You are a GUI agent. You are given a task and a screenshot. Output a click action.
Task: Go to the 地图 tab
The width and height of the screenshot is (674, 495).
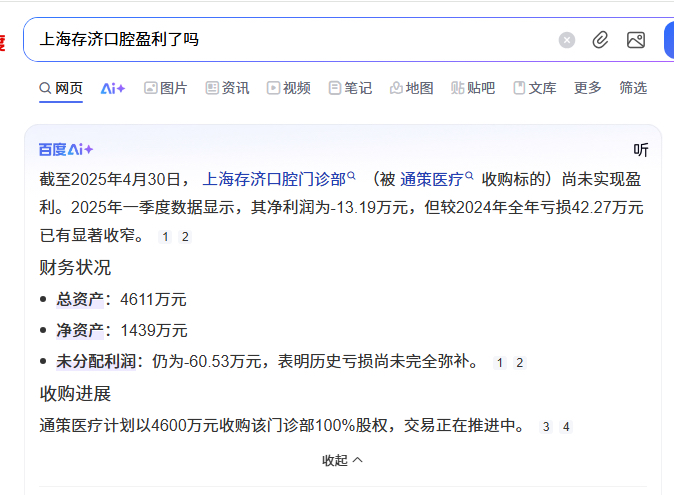[x=411, y=88]
